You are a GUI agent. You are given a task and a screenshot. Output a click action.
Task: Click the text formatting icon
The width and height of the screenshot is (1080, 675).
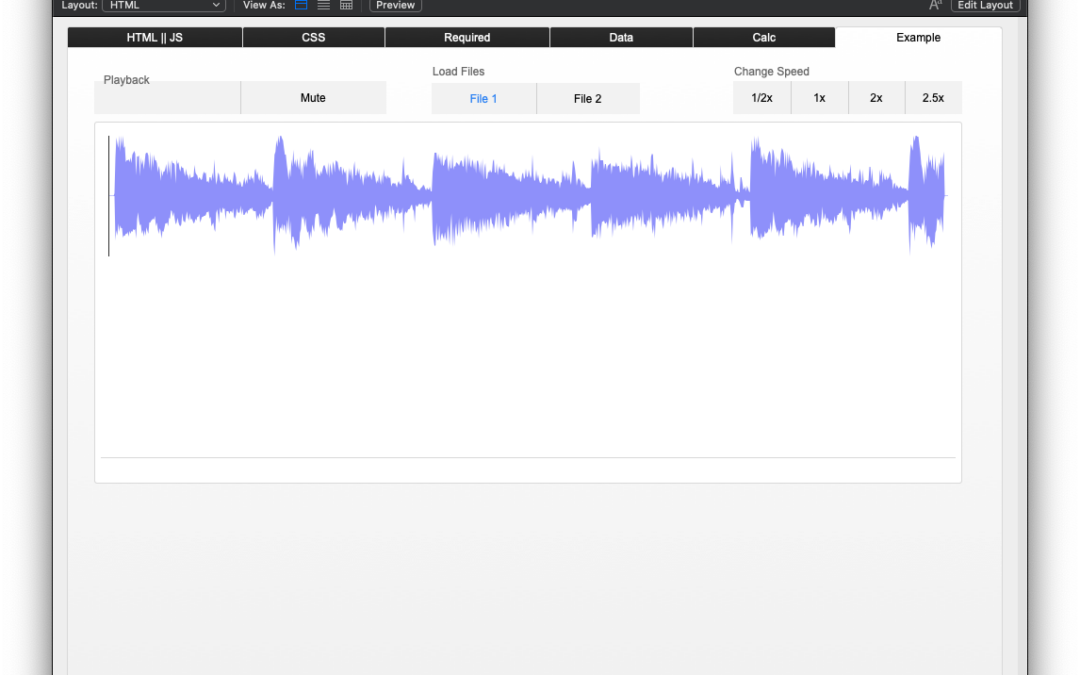click(x=935, y=5)
